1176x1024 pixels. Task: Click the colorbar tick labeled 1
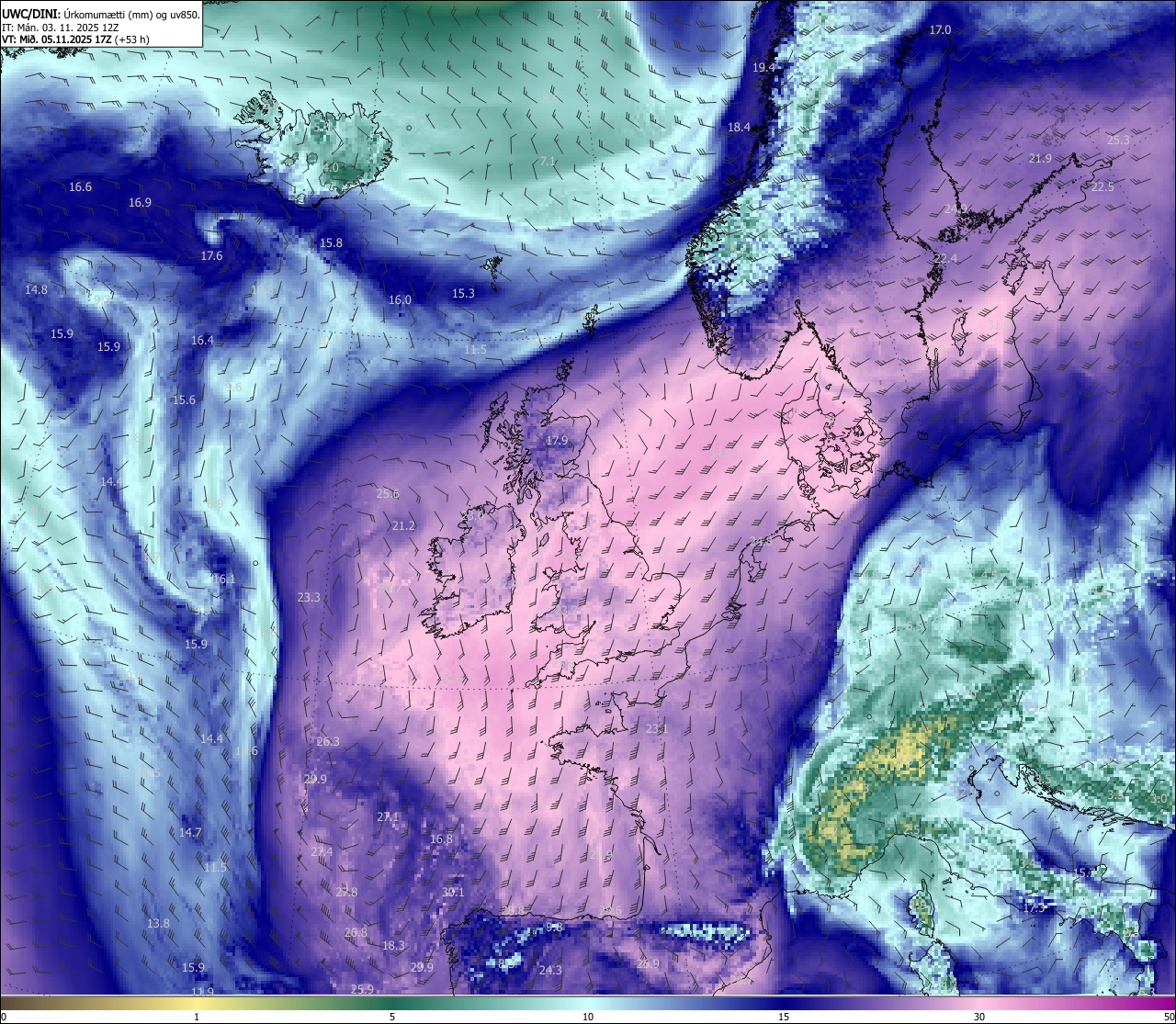(x=197, y=1017)
